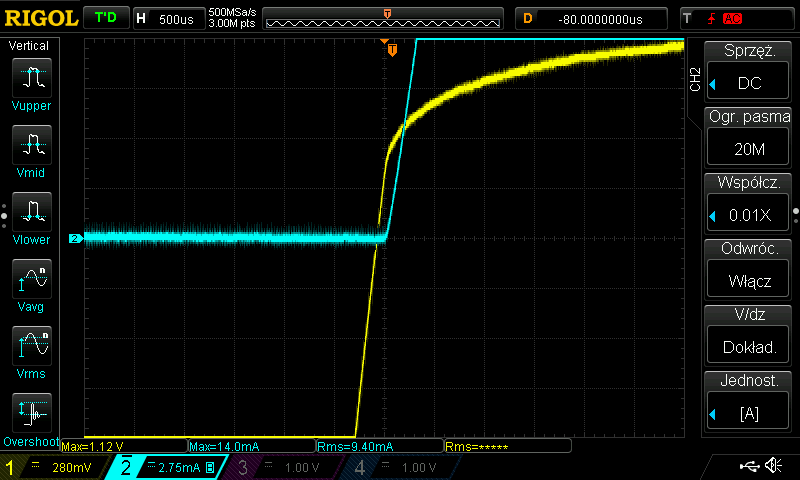Select the Vrms measurement icon

[x=32, y=345]
